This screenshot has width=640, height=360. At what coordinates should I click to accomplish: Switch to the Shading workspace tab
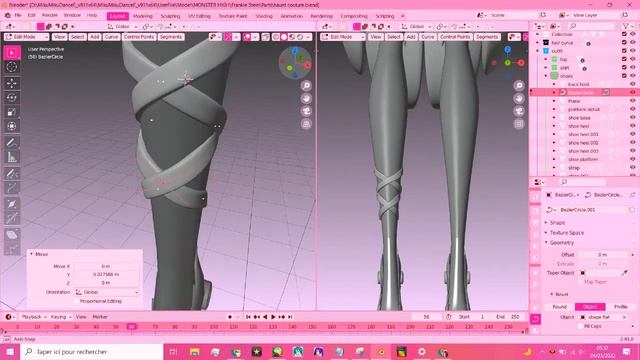(x=264, y=16)
